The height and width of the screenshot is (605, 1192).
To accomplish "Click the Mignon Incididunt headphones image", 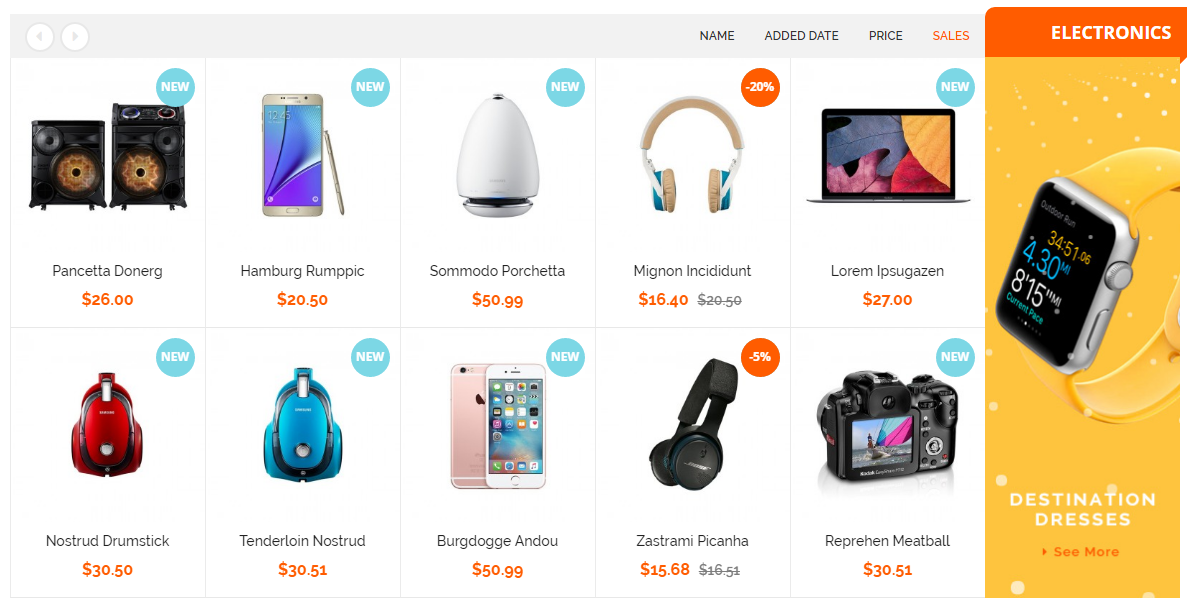I will 692,154.
